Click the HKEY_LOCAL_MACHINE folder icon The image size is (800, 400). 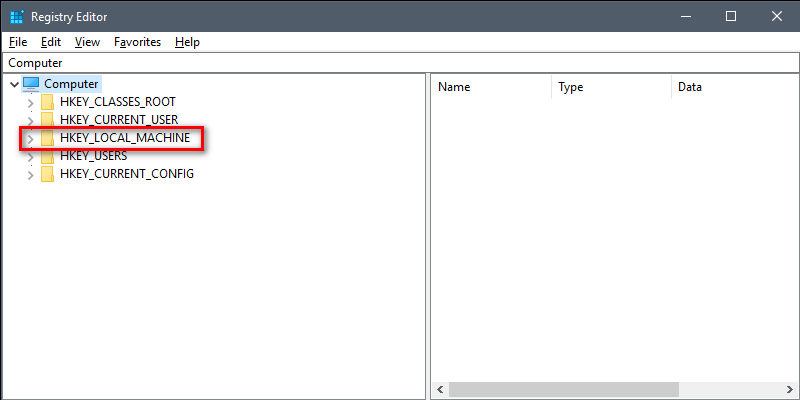pos(47,138)
